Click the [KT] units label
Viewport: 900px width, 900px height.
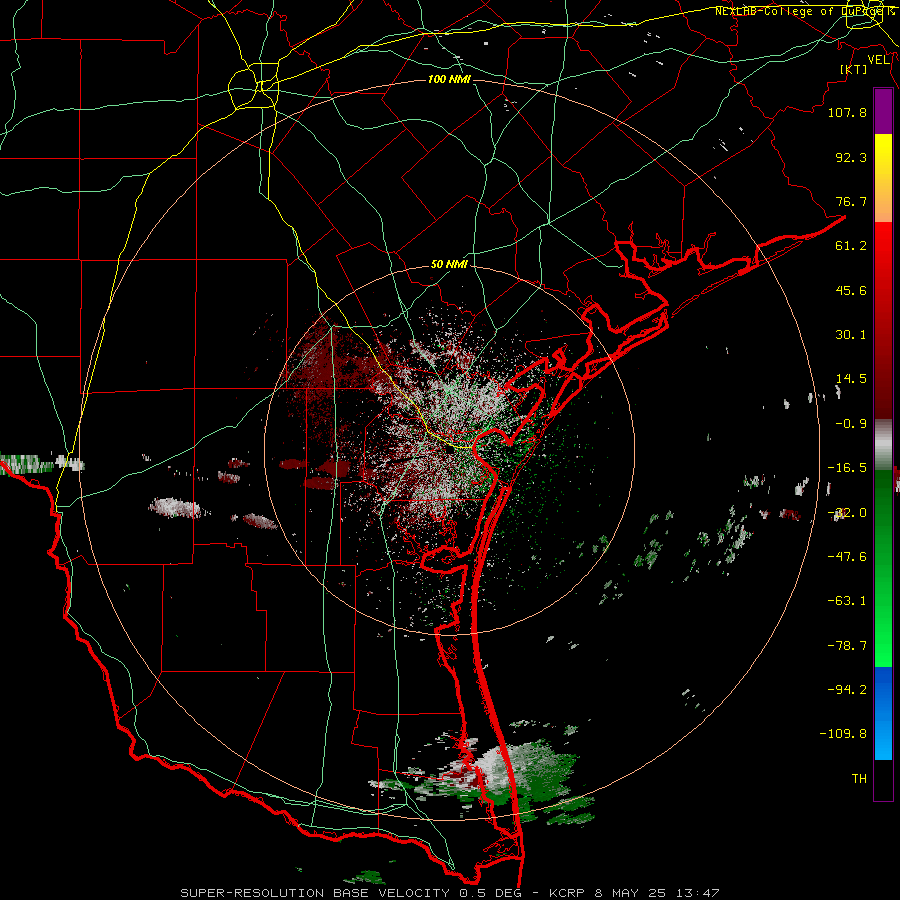pyautogui.click(x=854, y=69)
